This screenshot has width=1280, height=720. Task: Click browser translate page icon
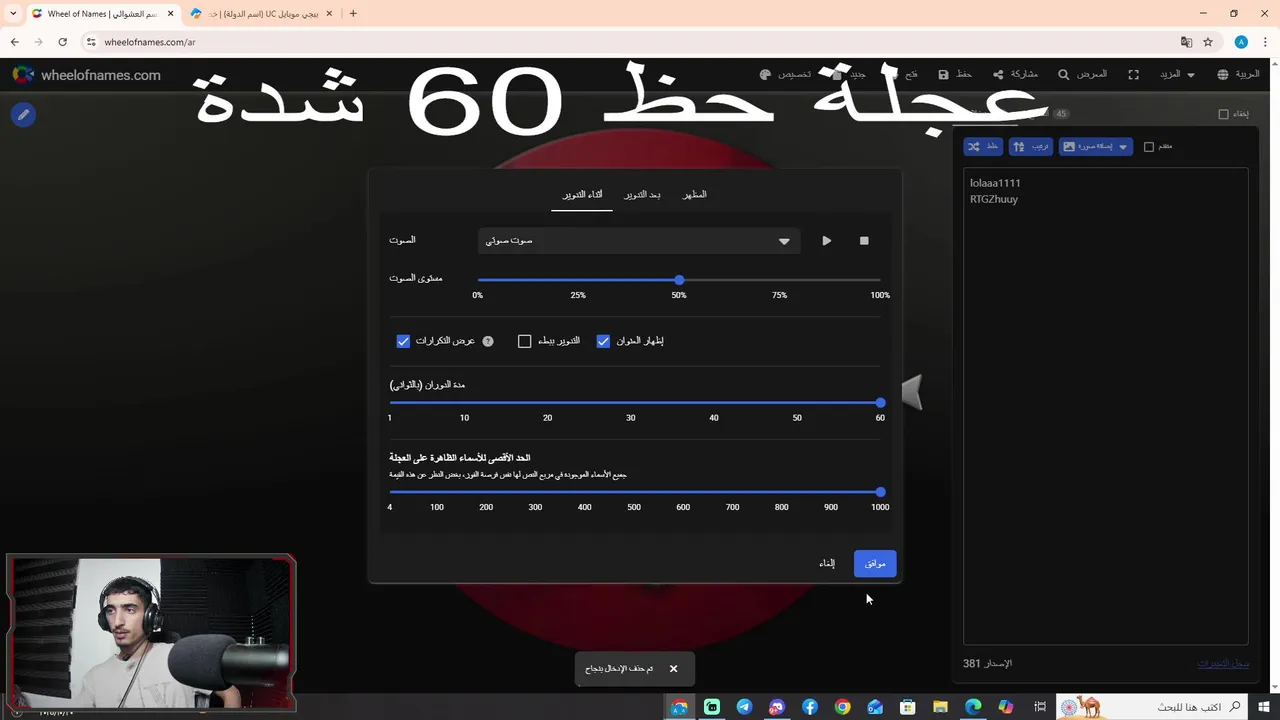pyautogui.click(x=1186, y=42)
